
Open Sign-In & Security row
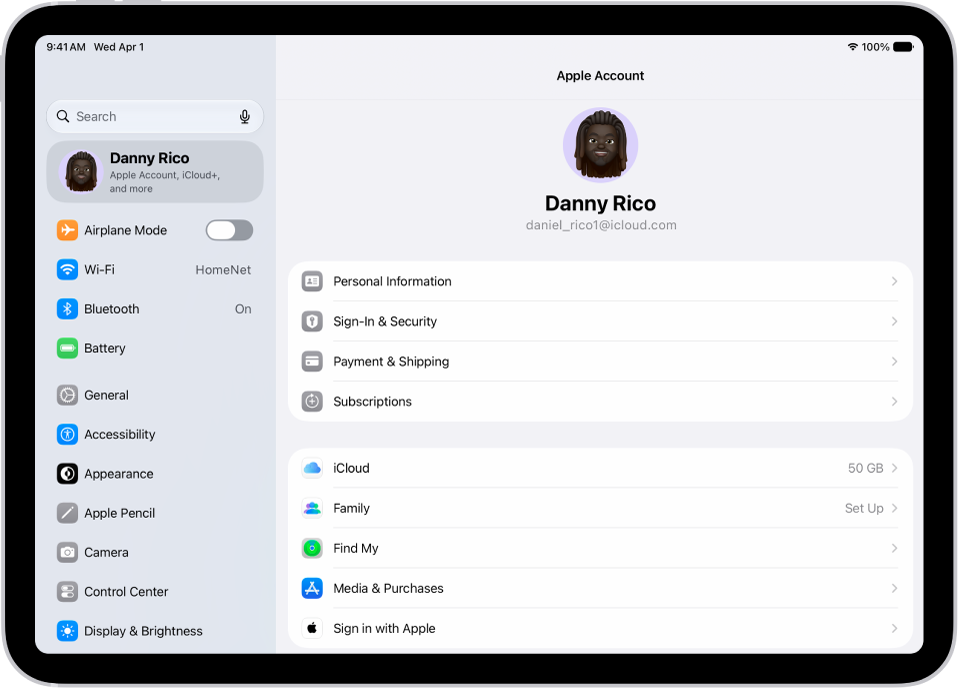coord(600,321)
